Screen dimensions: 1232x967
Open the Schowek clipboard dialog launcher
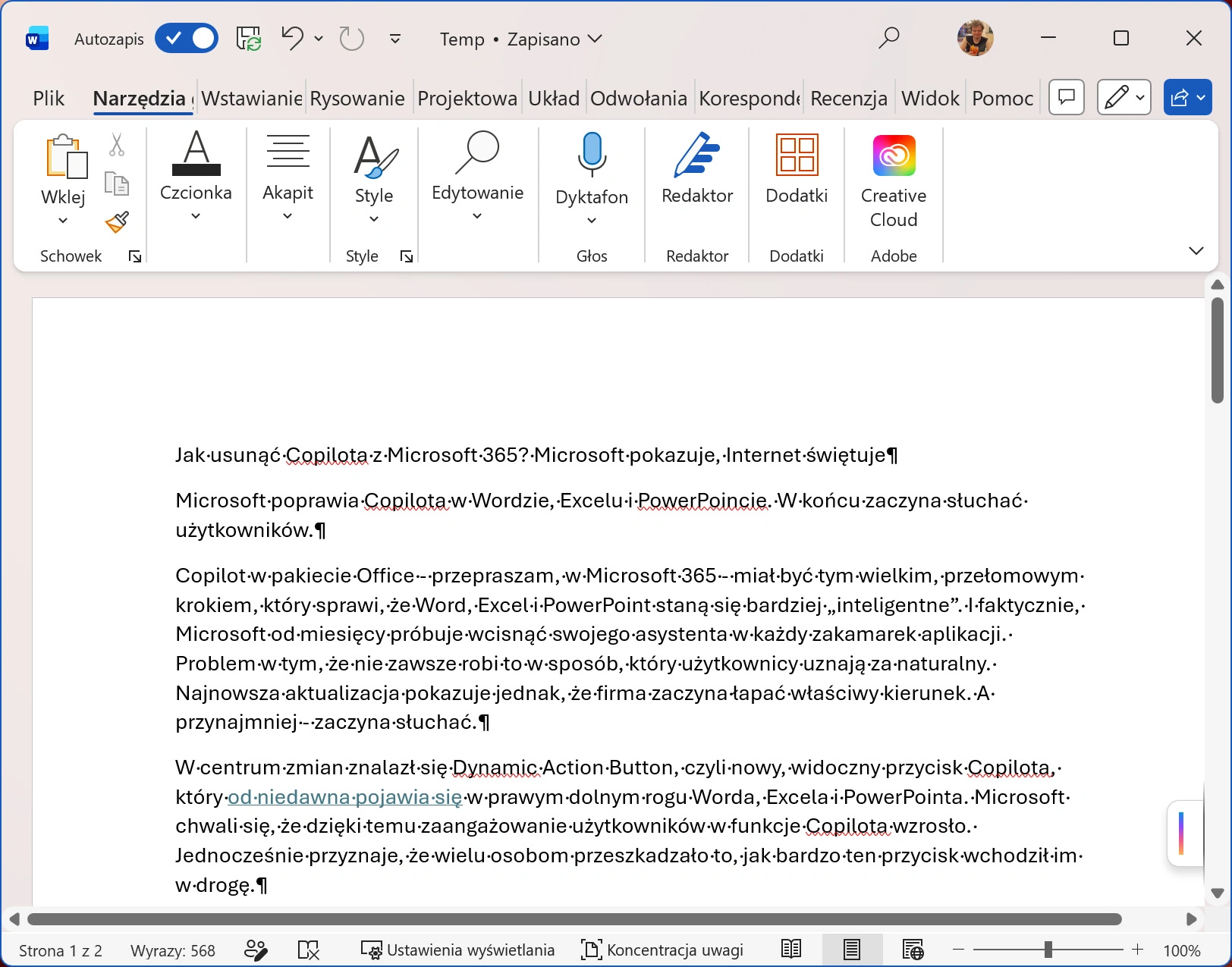click(135, 257)
